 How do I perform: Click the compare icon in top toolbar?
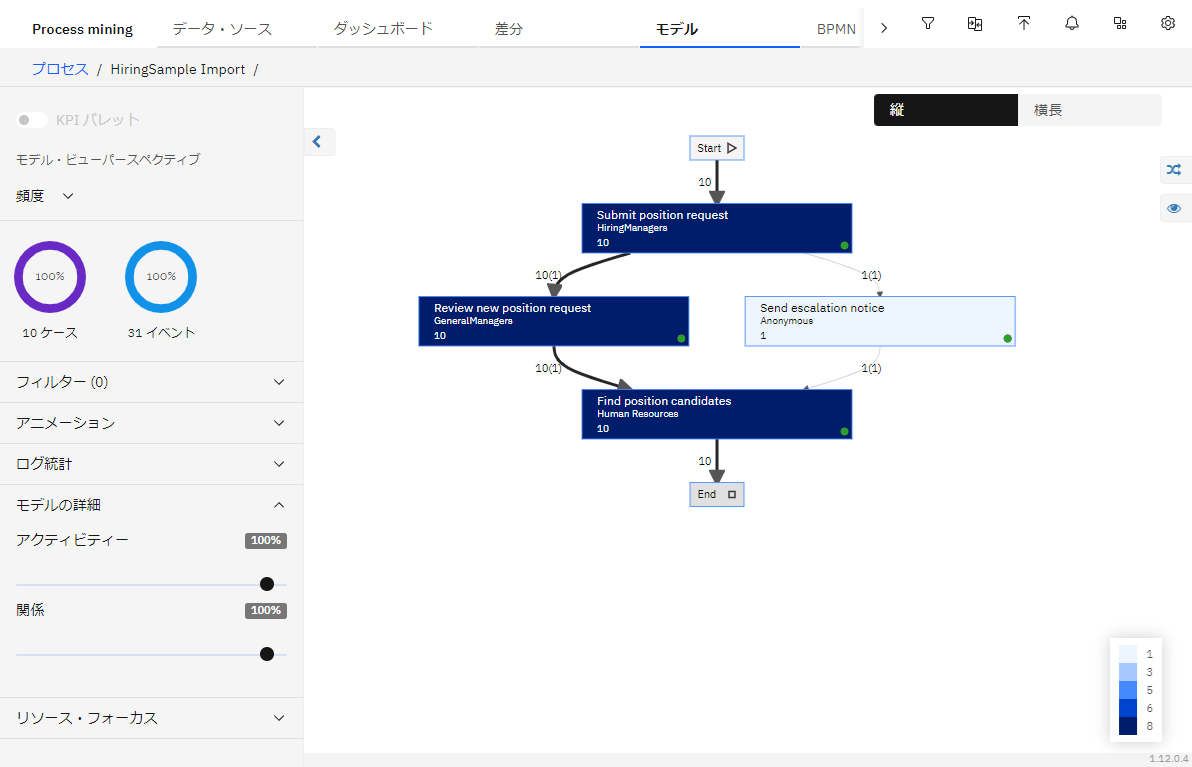(975, 24)
